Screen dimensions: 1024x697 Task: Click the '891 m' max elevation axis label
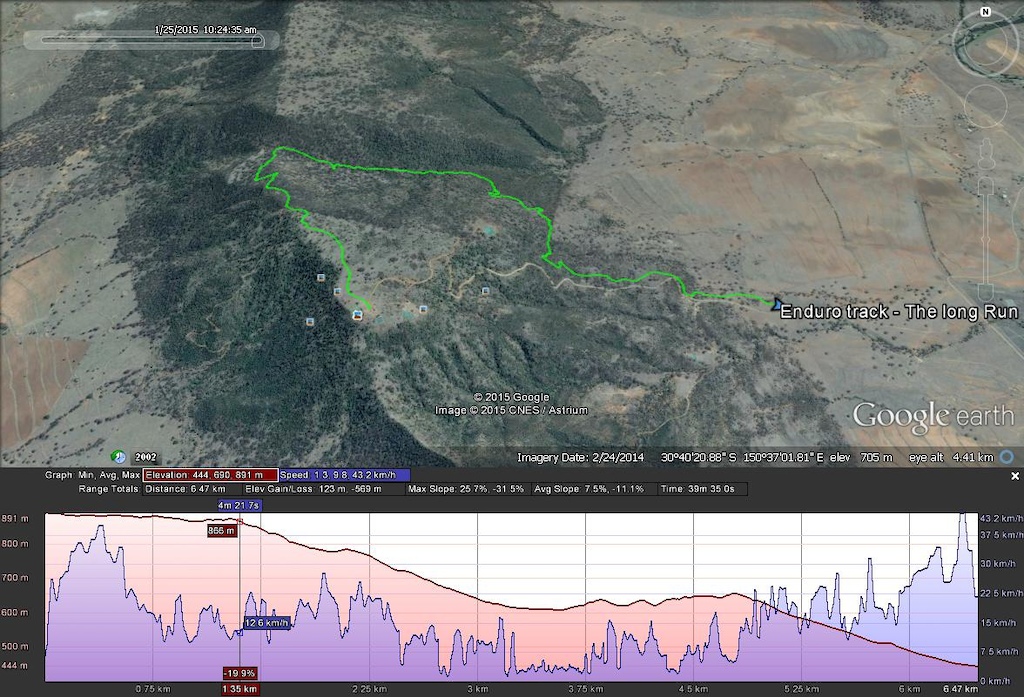15,519
